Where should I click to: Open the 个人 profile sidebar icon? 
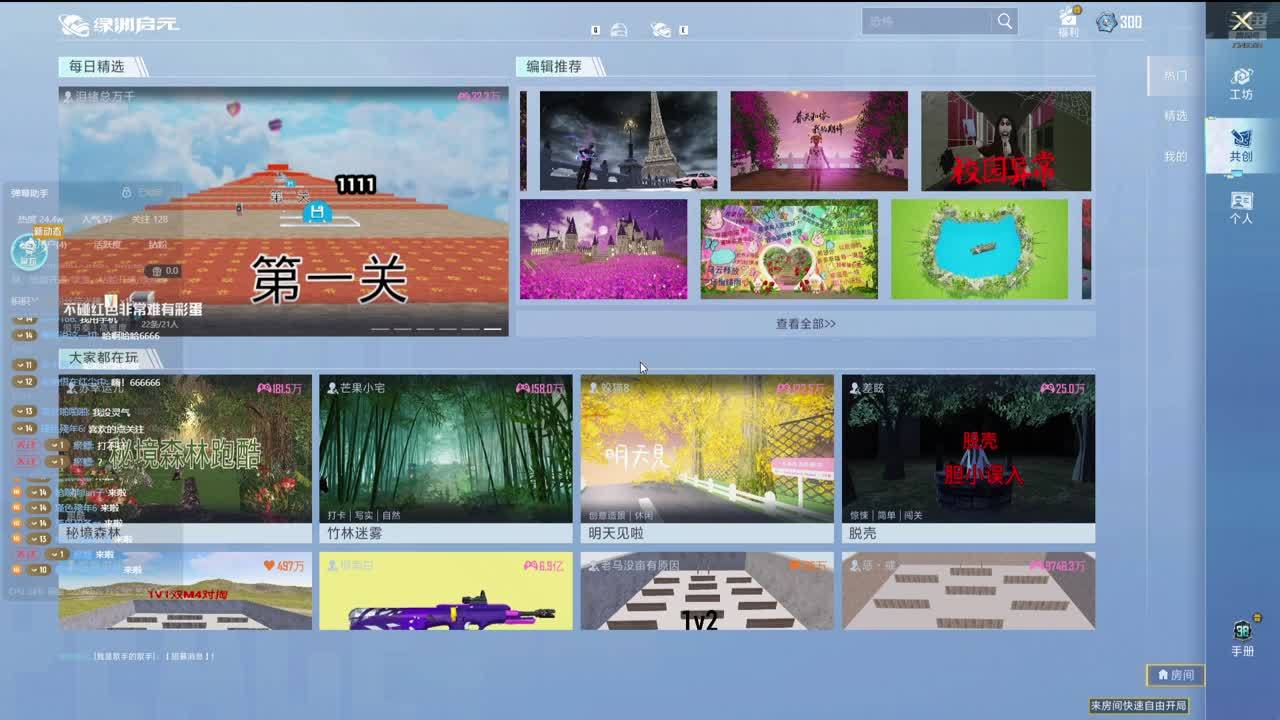click(1241, 207)
